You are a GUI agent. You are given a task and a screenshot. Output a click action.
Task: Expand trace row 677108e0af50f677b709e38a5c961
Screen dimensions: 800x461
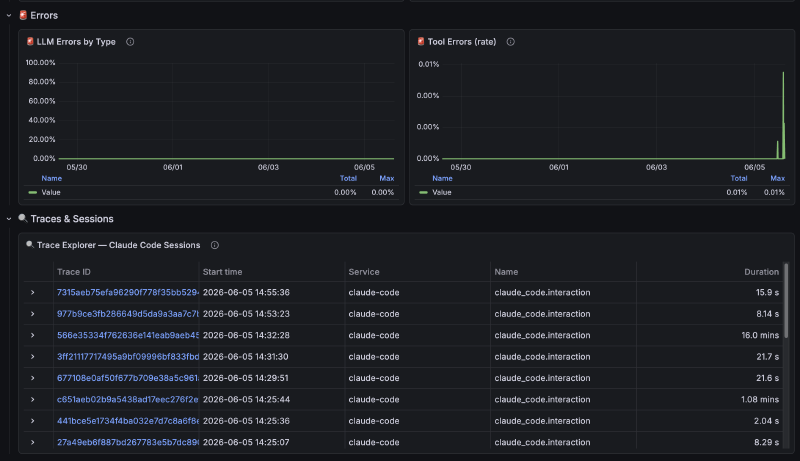point(33,378)
